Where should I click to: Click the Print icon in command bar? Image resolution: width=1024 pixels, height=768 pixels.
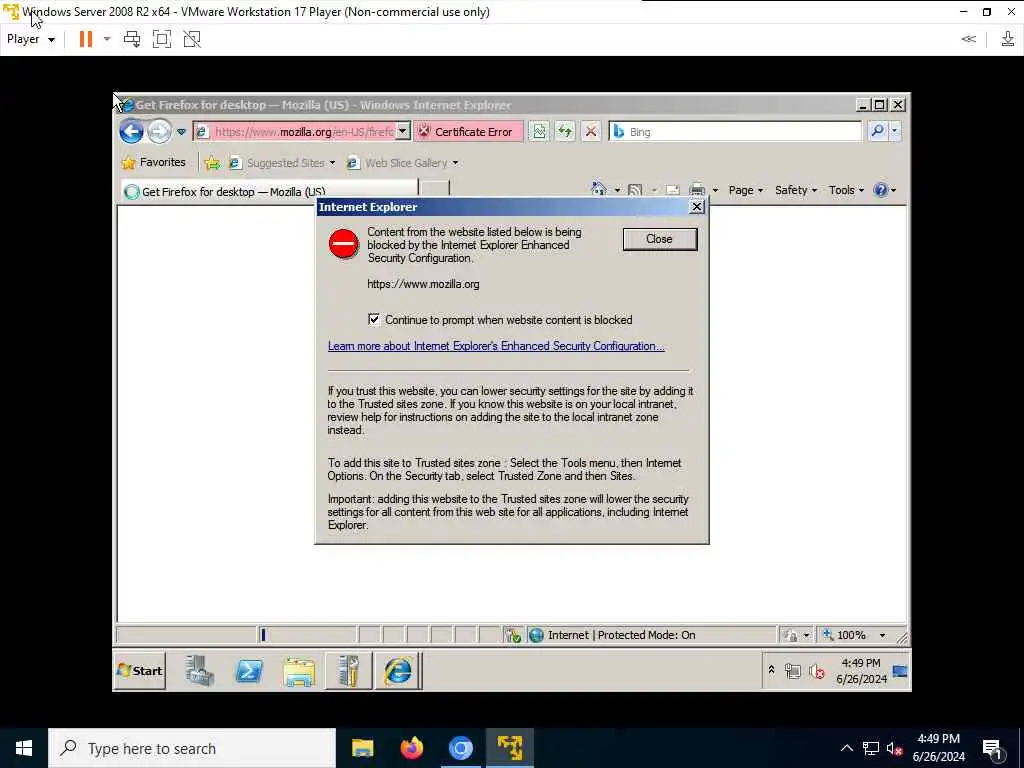pyautogui.click(x=697, y=190)
